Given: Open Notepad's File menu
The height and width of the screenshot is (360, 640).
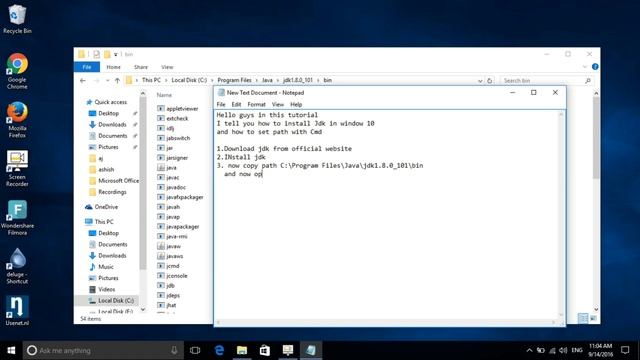Looking at the screenshot, I should (x=221, y=104).
